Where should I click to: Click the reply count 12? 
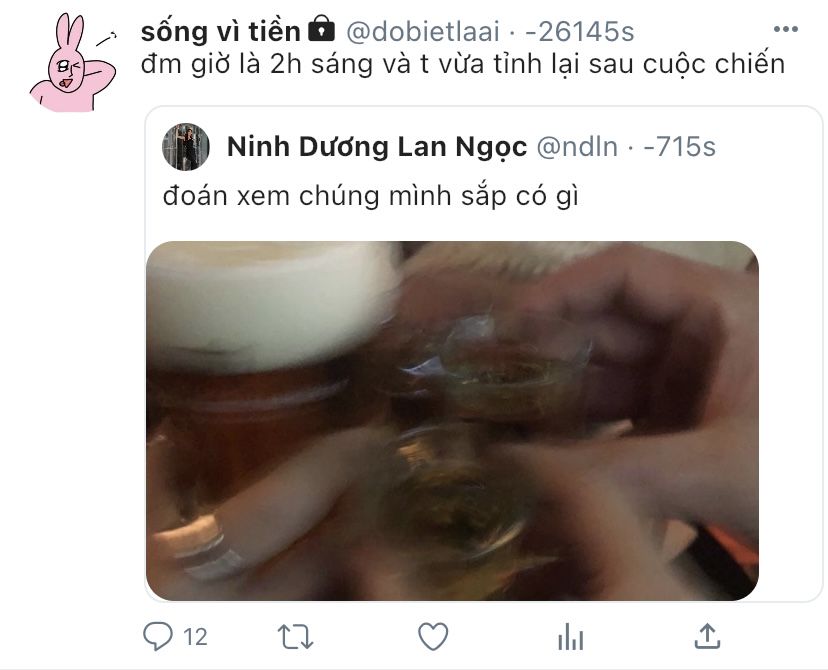tap(195, 637)
